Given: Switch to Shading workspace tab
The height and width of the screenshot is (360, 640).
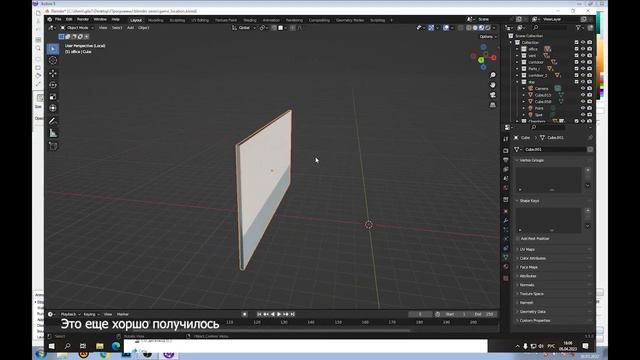Looking at the screenshot, I should tap(249, 20).
